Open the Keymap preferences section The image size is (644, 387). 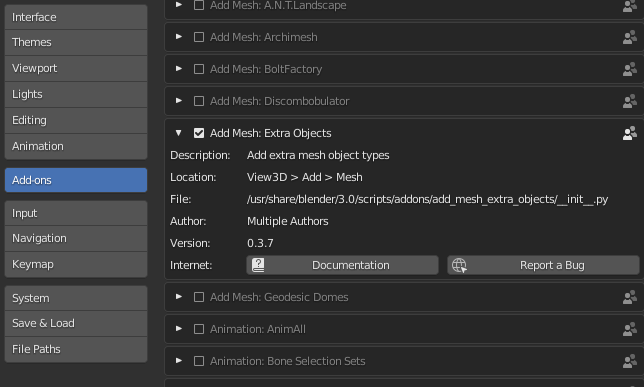click(76, 264)
